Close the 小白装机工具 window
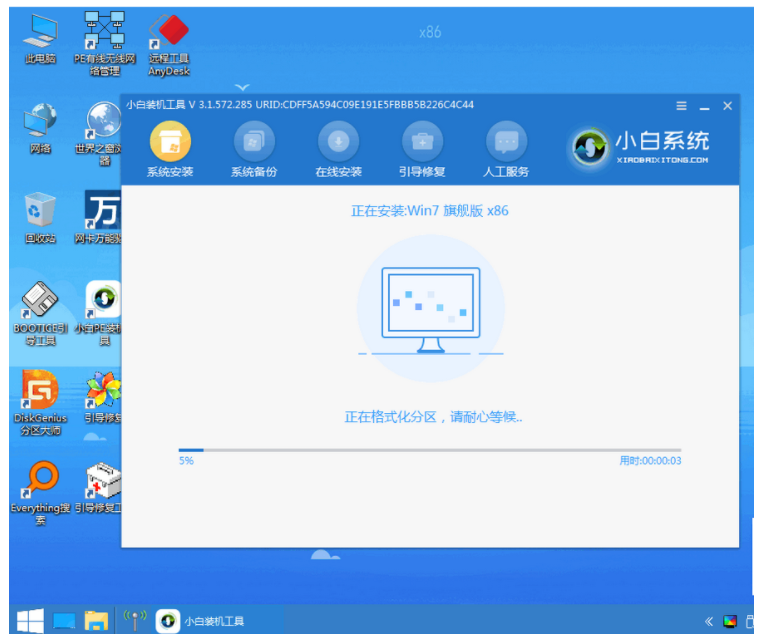The image size is (765, 641). pyautogui.click(x=727, y=106)
